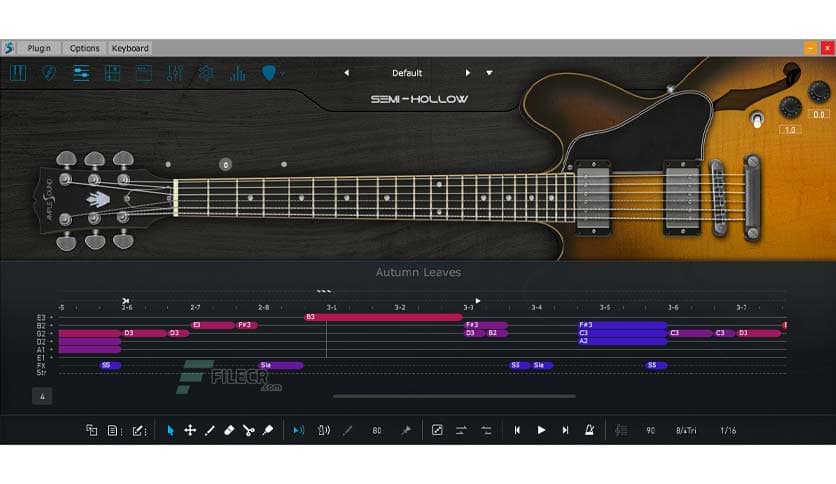This screenshot has width=836, height=484.
Task: Open the Keyboard menu
Action: (130, 48)
